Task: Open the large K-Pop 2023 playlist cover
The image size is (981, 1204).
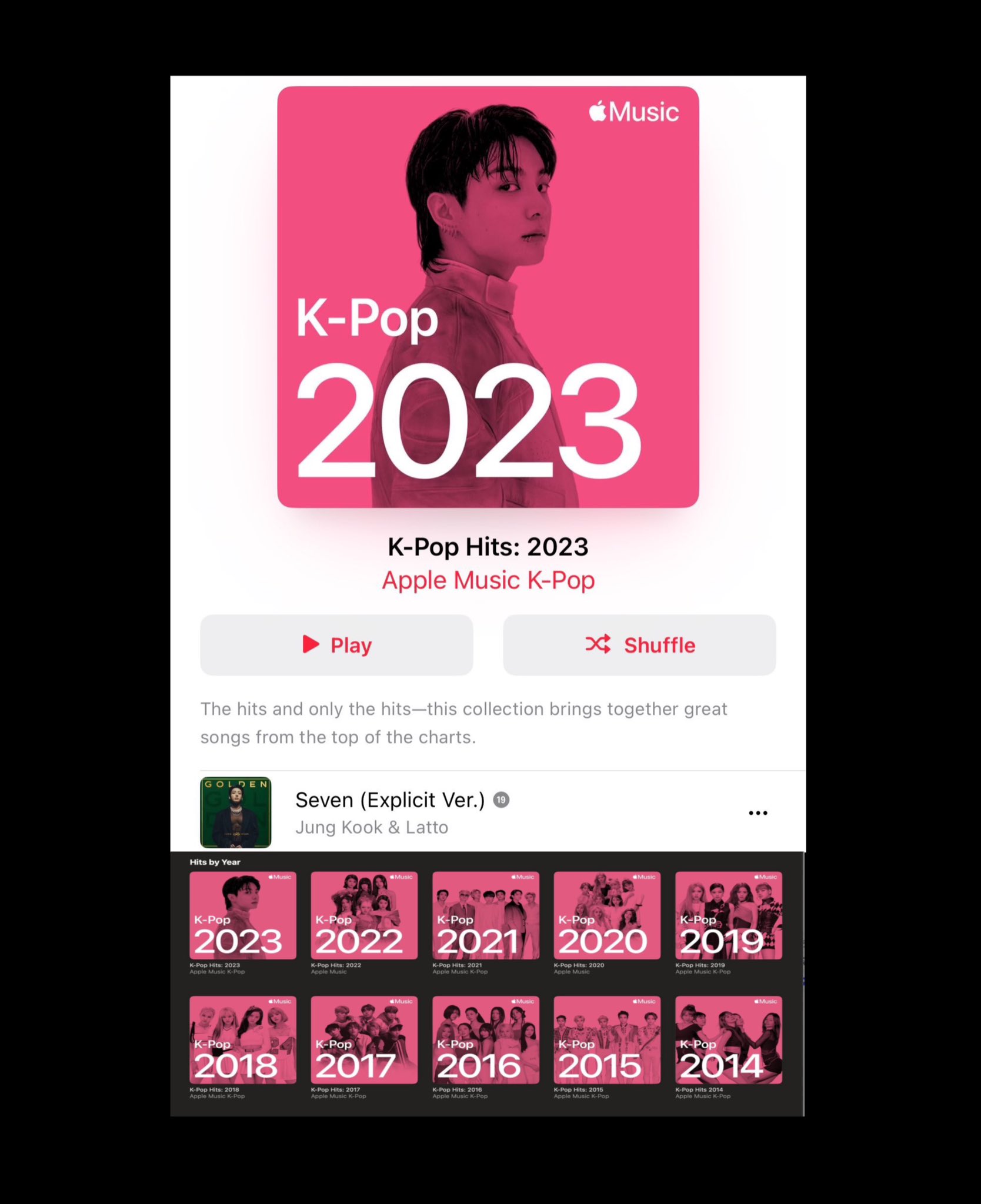Action: tap(488, 297)
